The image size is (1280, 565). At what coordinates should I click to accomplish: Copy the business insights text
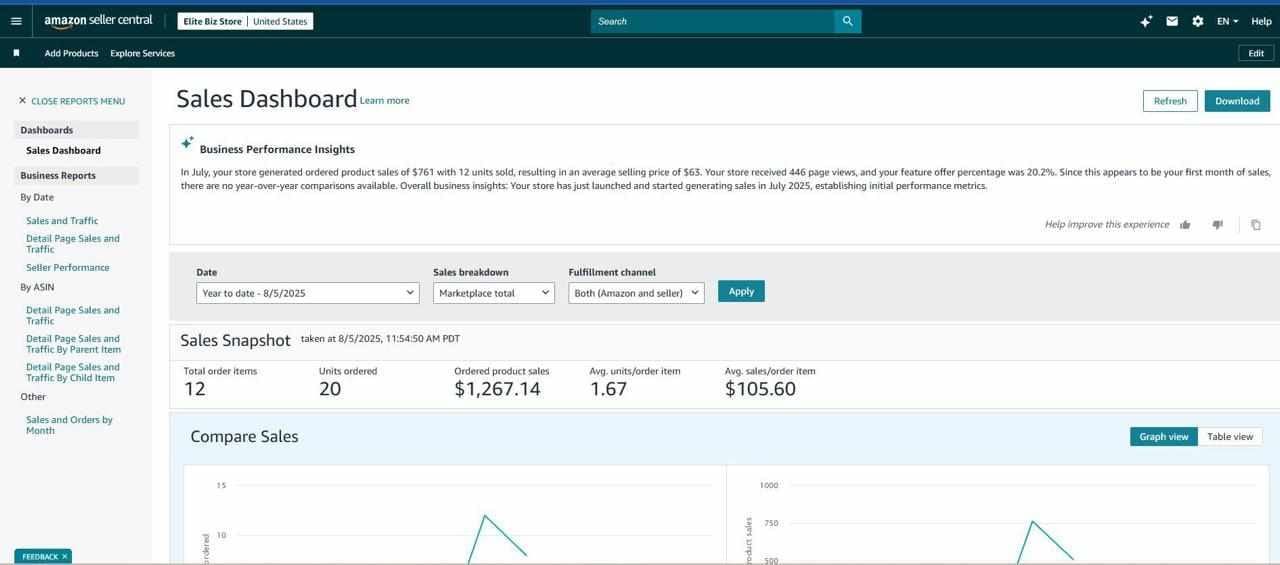[1256, 225]
